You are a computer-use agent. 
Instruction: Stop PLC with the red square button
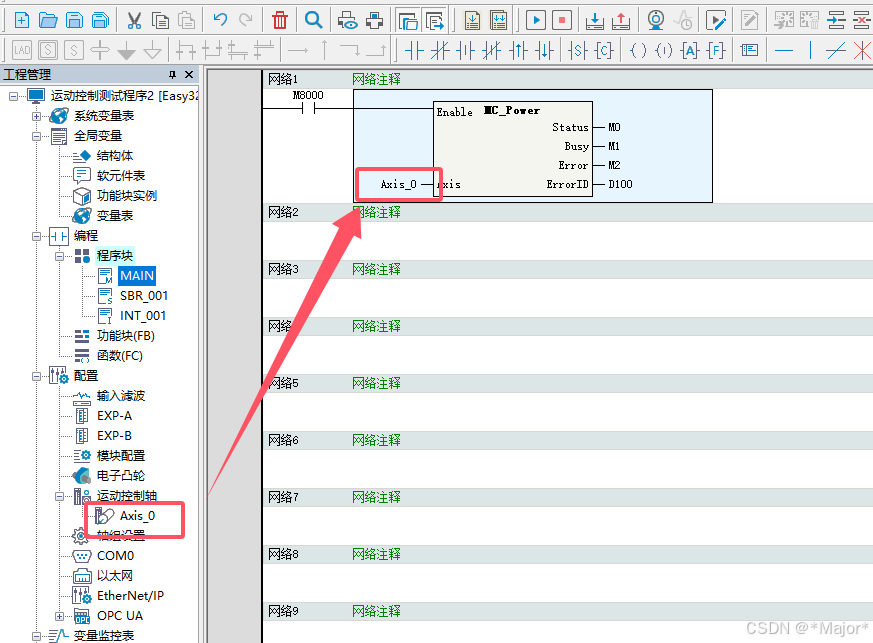[x=562, y=21]
